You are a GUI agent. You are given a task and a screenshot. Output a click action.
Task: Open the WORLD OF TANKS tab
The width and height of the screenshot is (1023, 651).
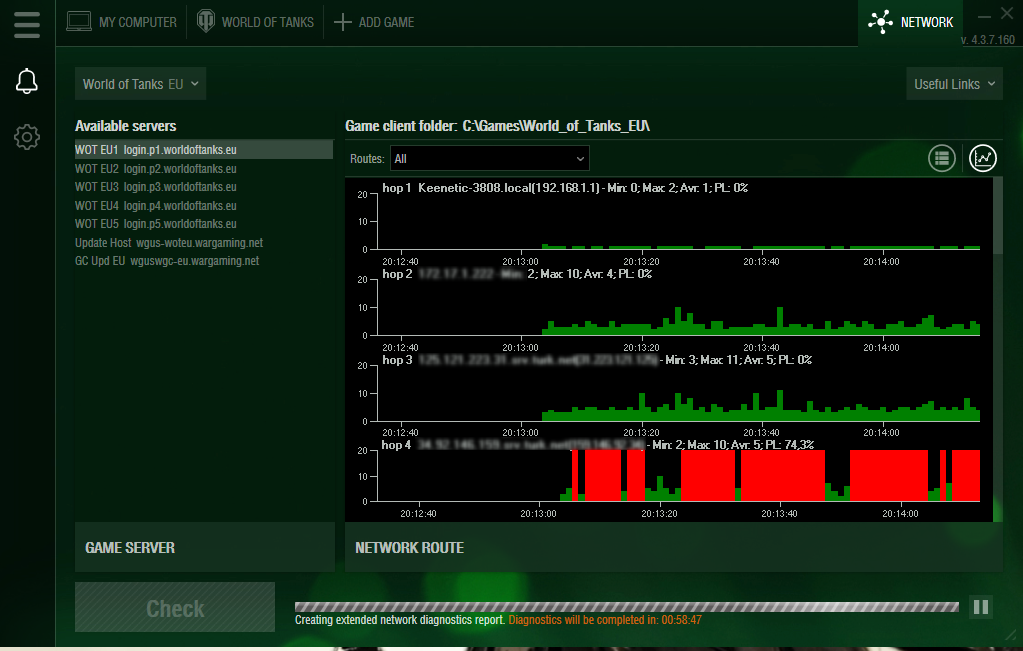point(256,22)
